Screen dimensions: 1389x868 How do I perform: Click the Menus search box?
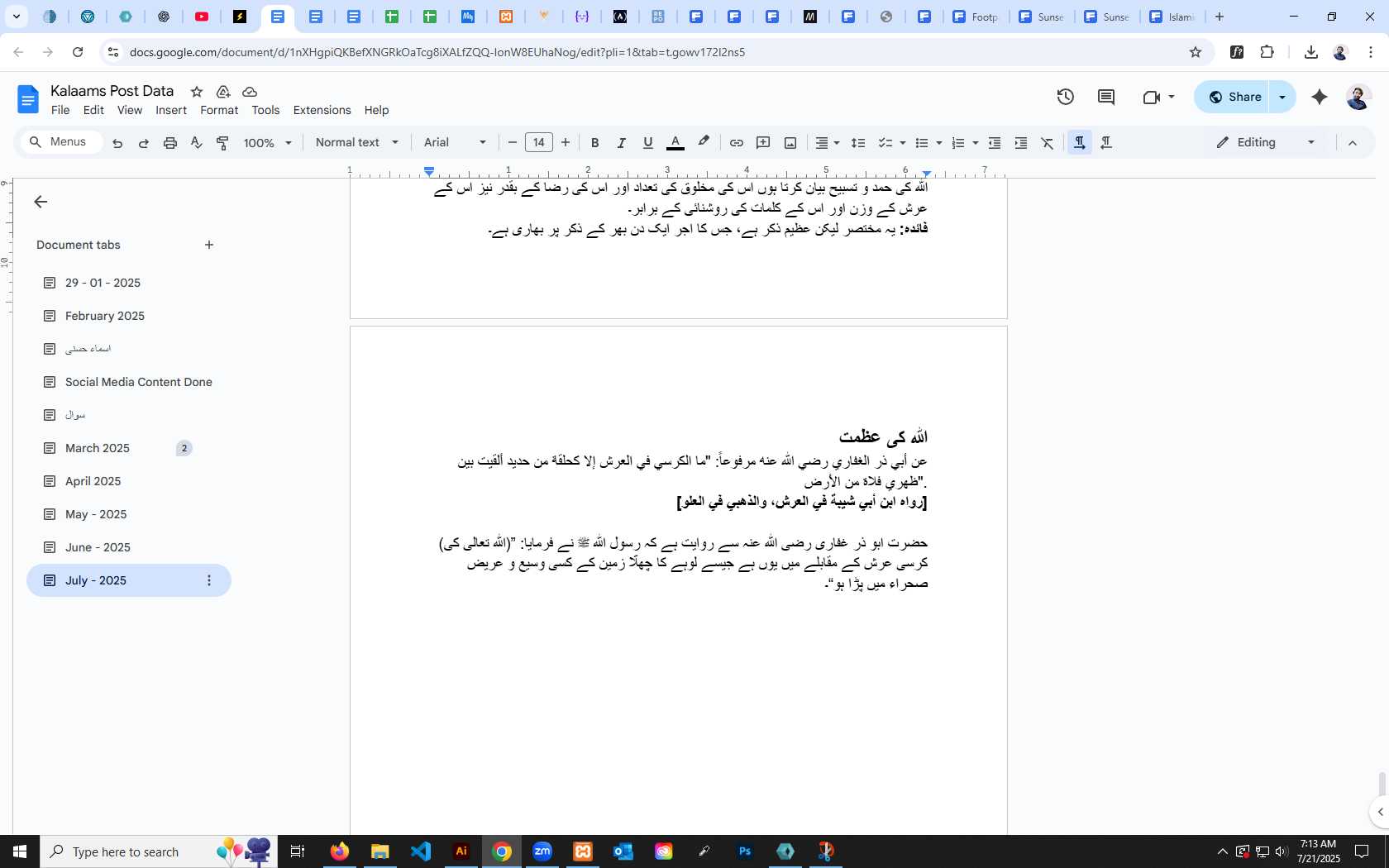[x=61, y=142]
